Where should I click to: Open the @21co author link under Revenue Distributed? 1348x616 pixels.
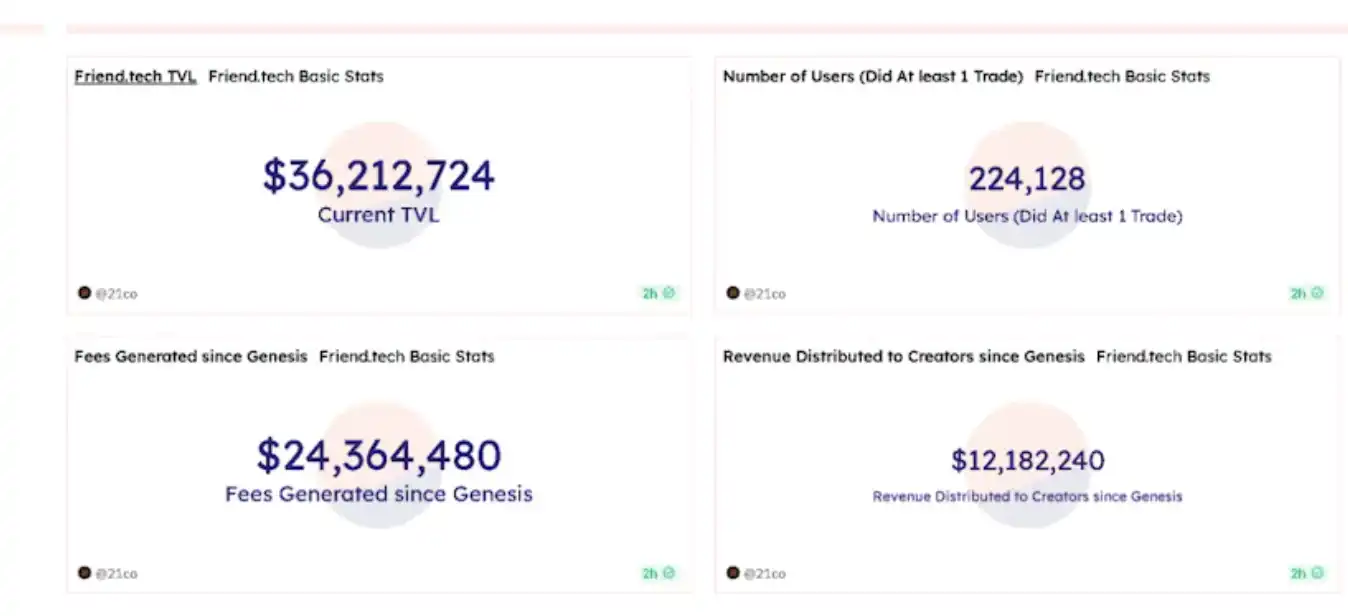click(x=765, y=574)
